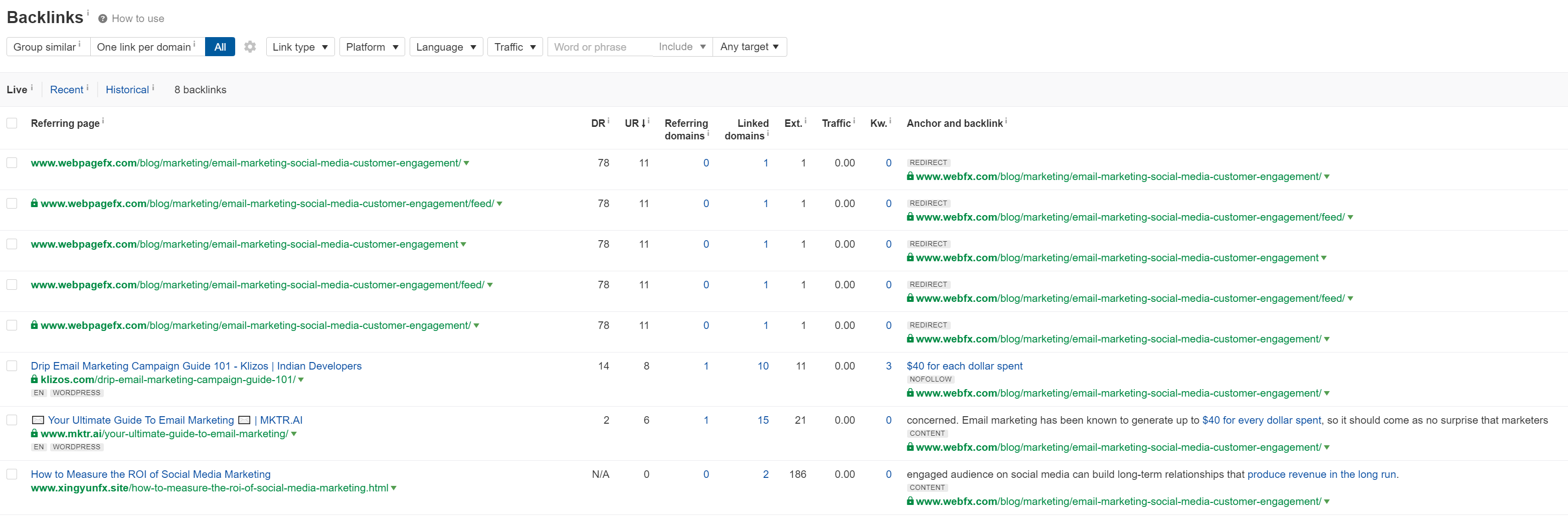Sort by the Linked domains column header
The height and width of the screenshot is (527, 1568).
[x=746, y=130]
